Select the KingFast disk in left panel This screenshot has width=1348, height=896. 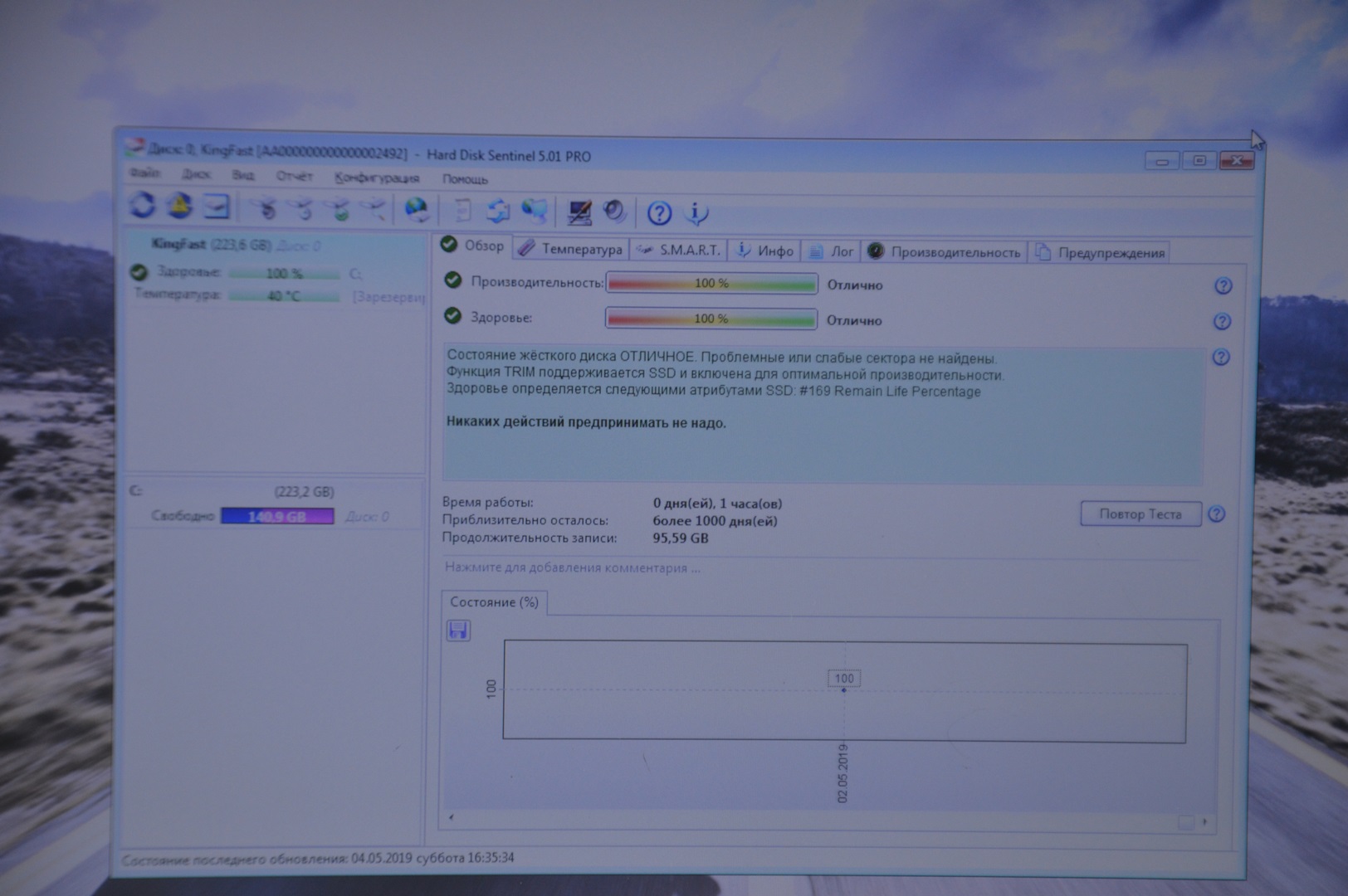click(210, 245)
